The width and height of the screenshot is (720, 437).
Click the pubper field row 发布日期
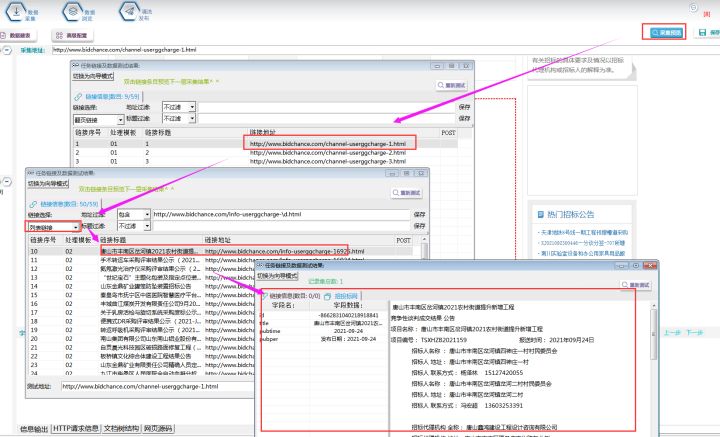coord(323,339)
